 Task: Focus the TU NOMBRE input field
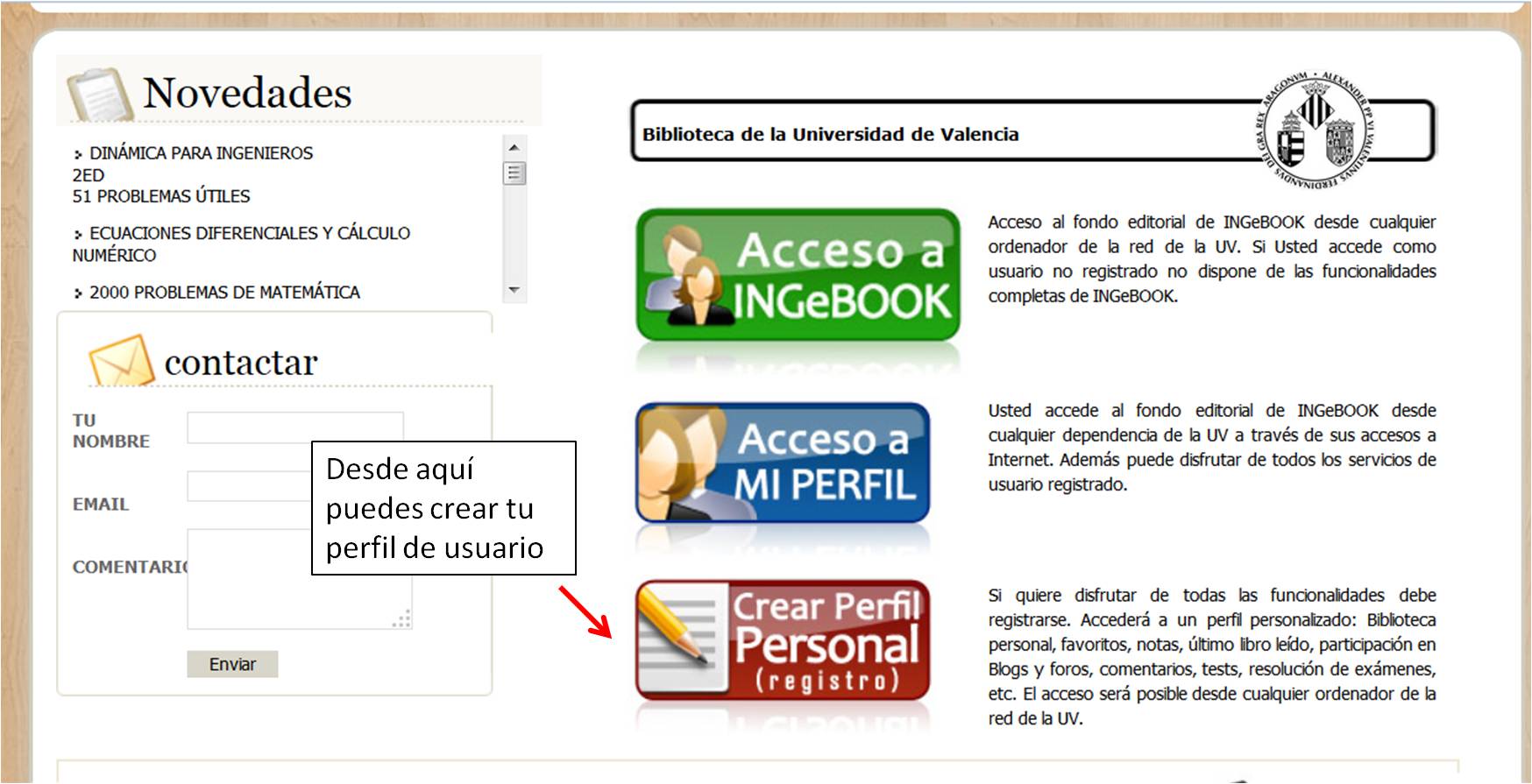pyautogui.click(x=295, y=427)
